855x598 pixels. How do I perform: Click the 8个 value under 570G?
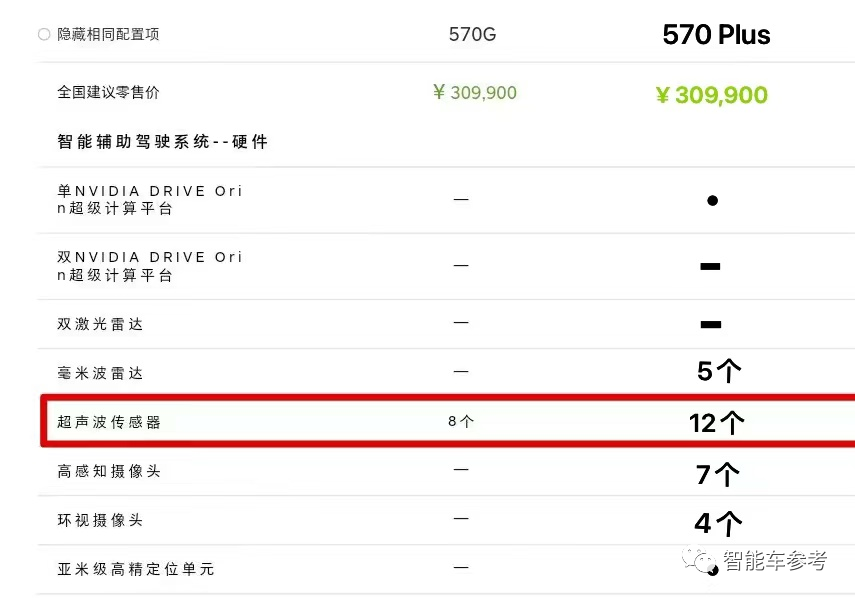tap(461, 422)
